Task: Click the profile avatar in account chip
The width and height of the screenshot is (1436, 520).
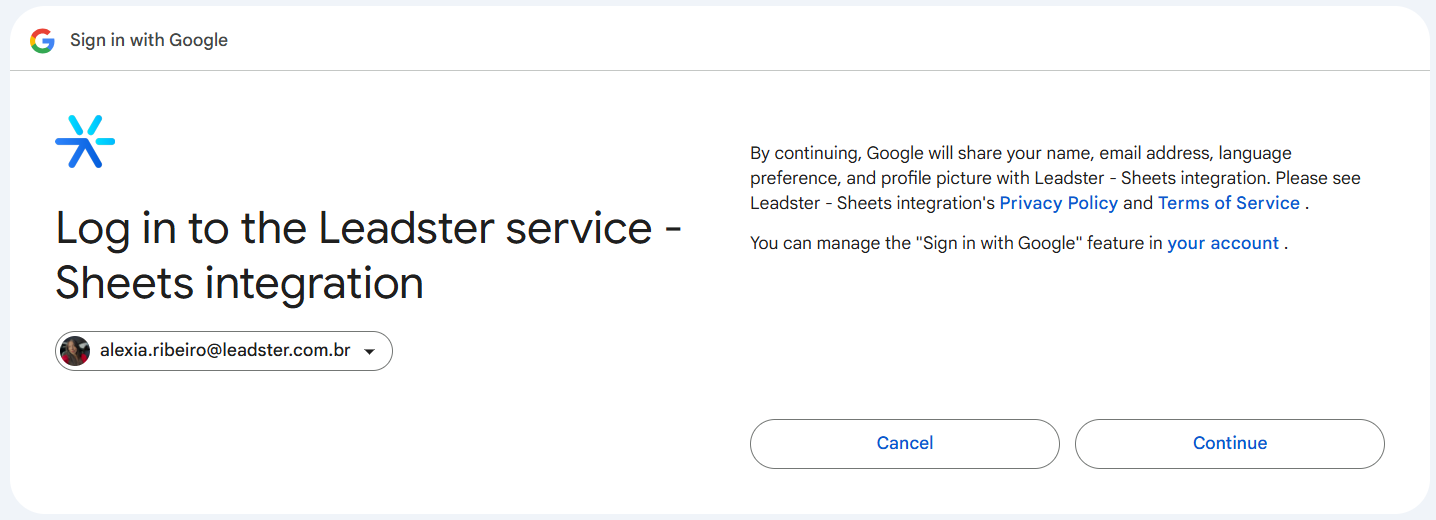Action: point(75,351)
